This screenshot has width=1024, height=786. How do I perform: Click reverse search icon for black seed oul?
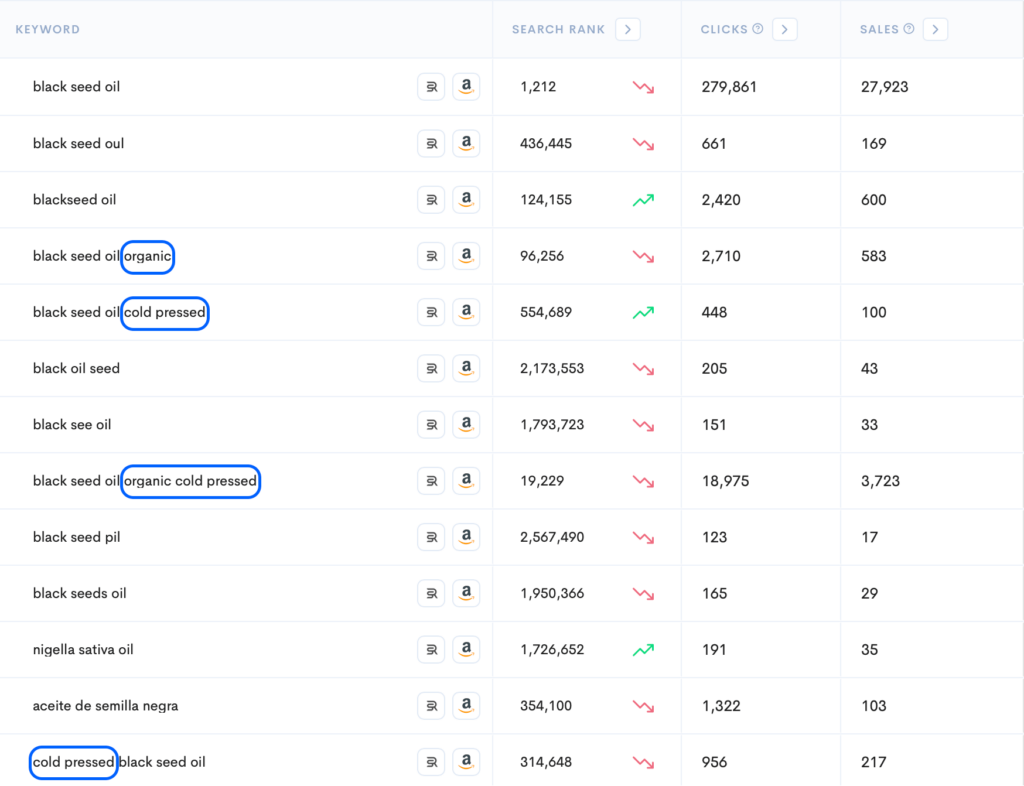coord(431,144)
